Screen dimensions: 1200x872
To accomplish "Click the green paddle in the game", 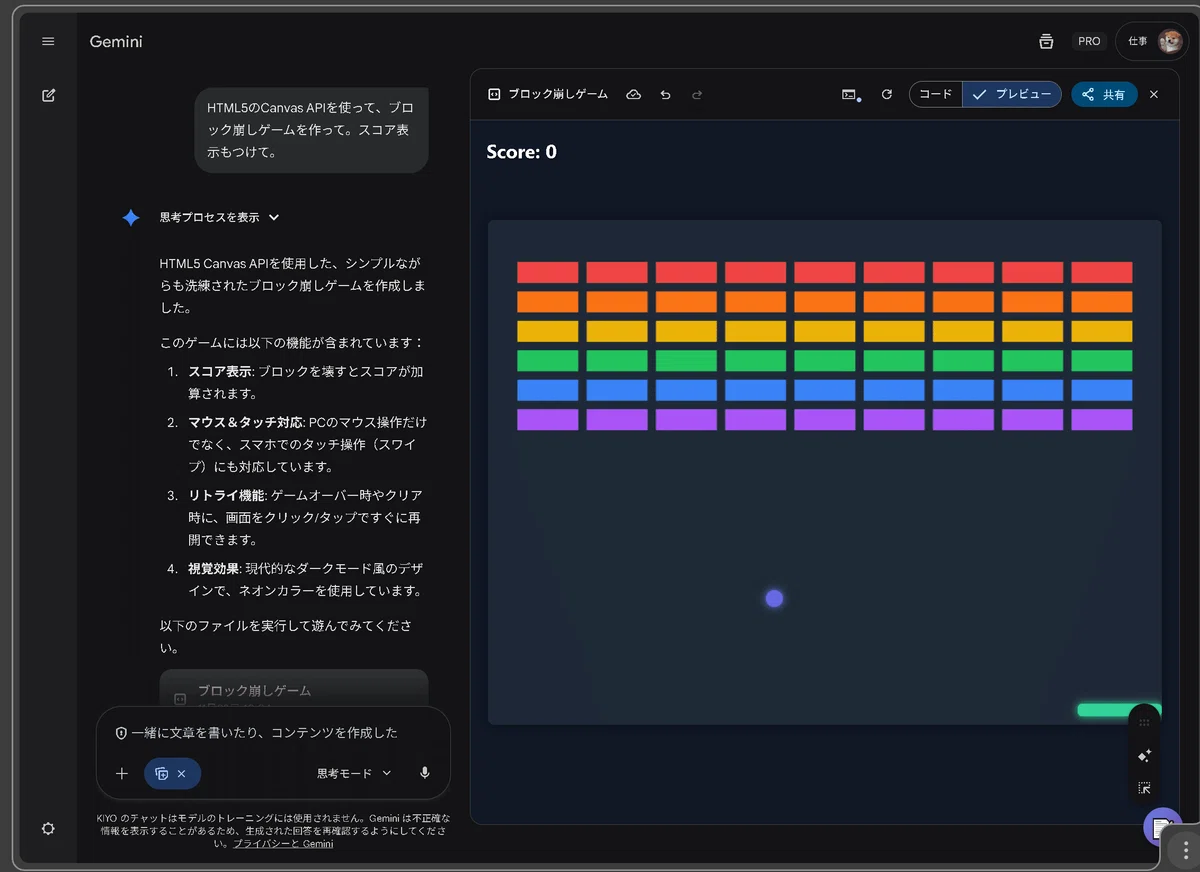I will tap(1119, 709).
